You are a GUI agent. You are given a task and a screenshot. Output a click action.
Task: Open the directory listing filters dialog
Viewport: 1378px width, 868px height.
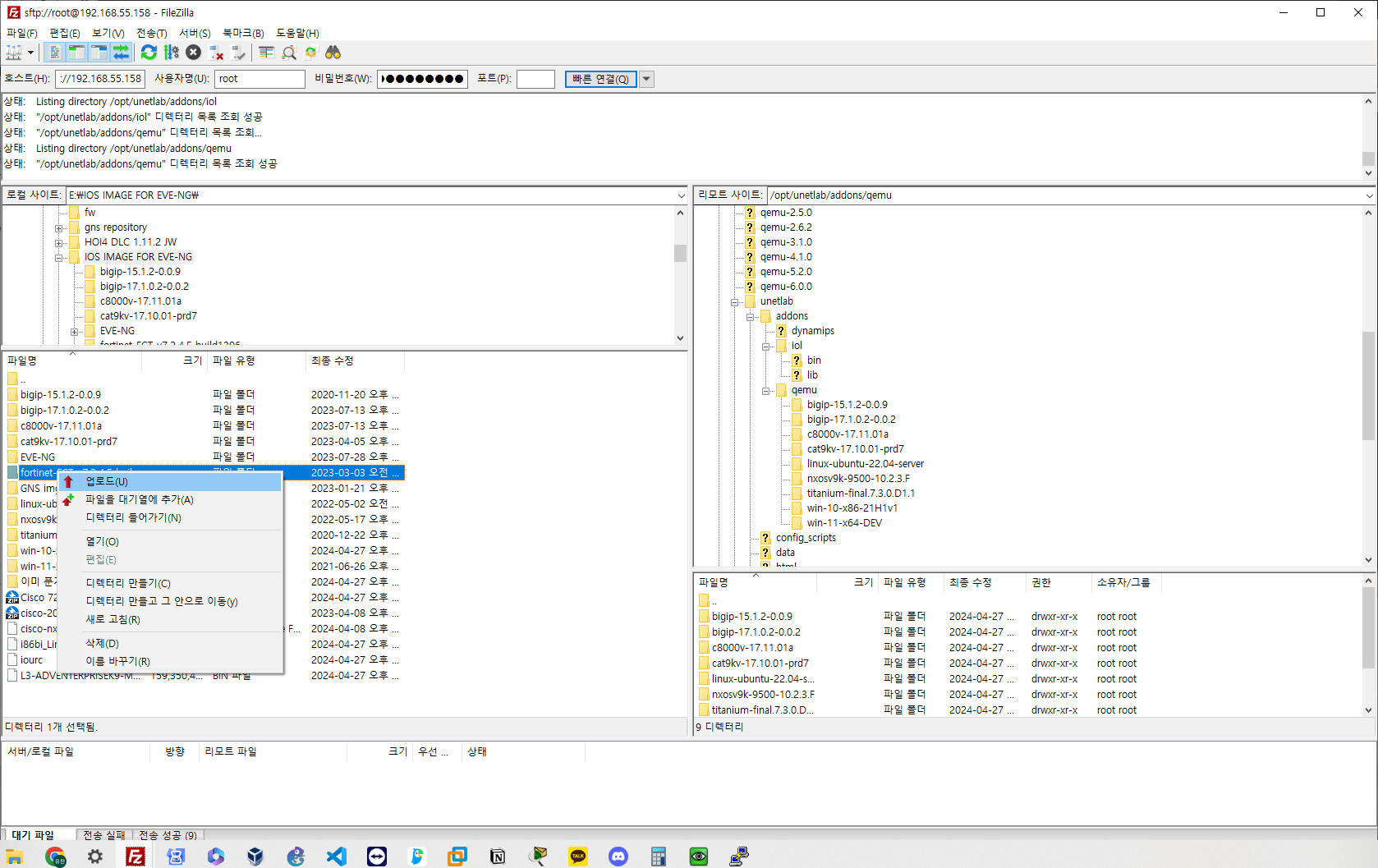(266, 53)
